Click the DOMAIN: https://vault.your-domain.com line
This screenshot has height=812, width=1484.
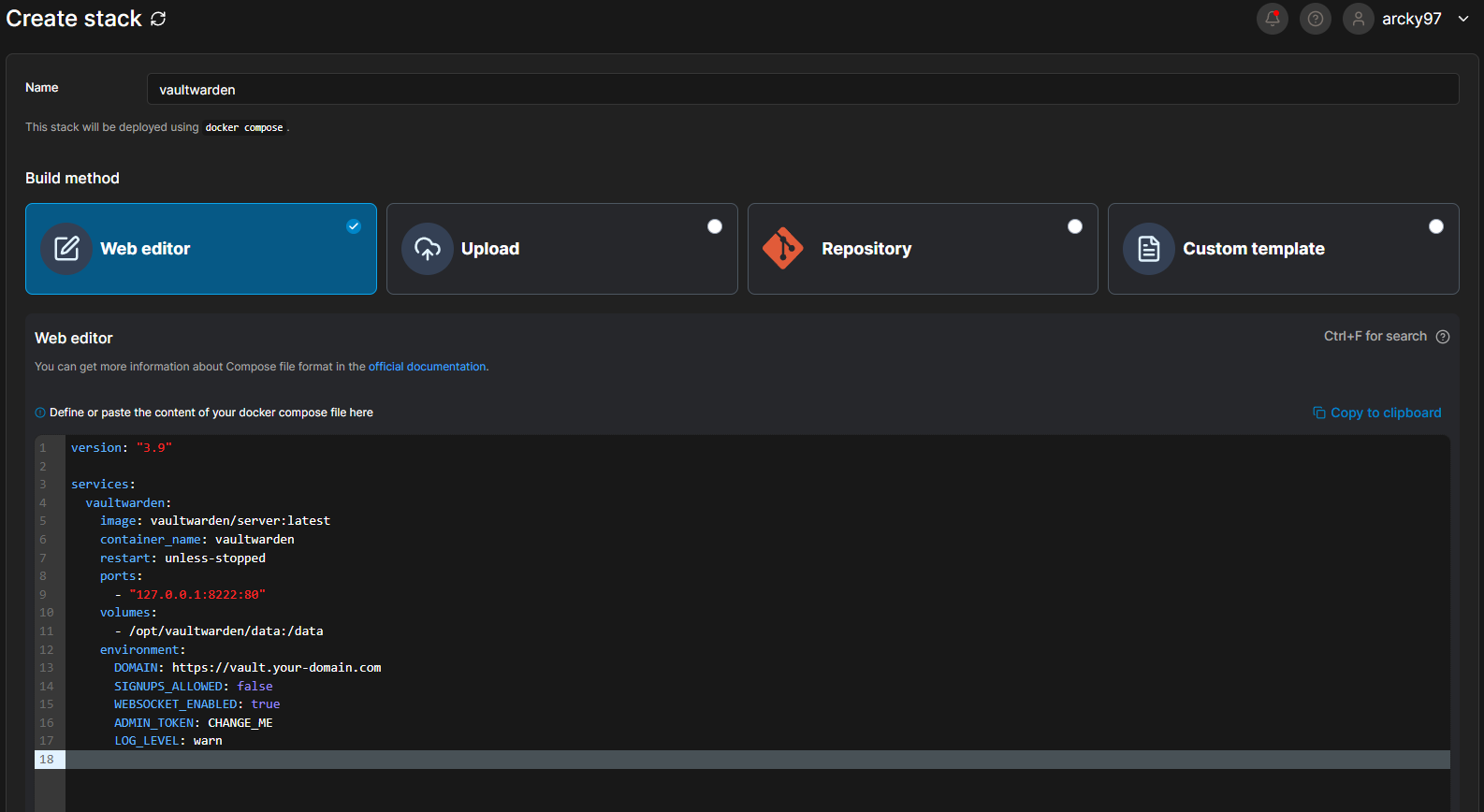coord(248,668)
